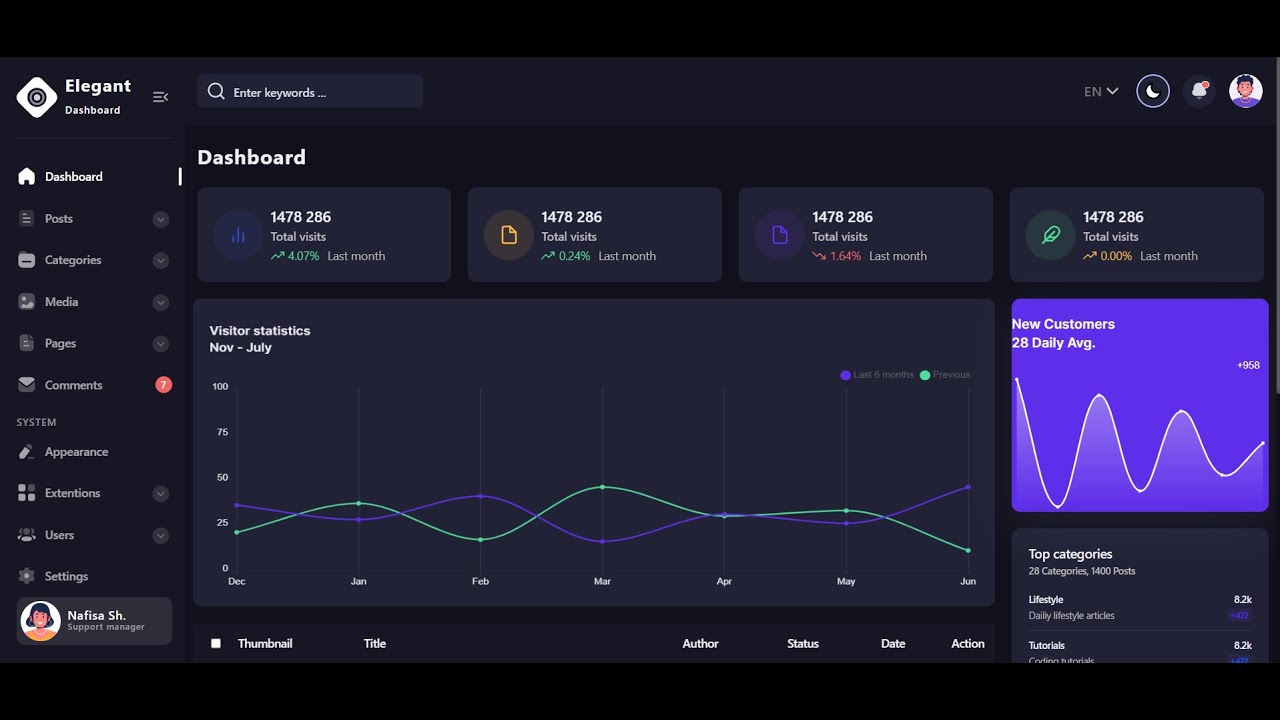Click the Visitor statistics heading
This screenshot has width=1280, height=720.
[260, 331]
